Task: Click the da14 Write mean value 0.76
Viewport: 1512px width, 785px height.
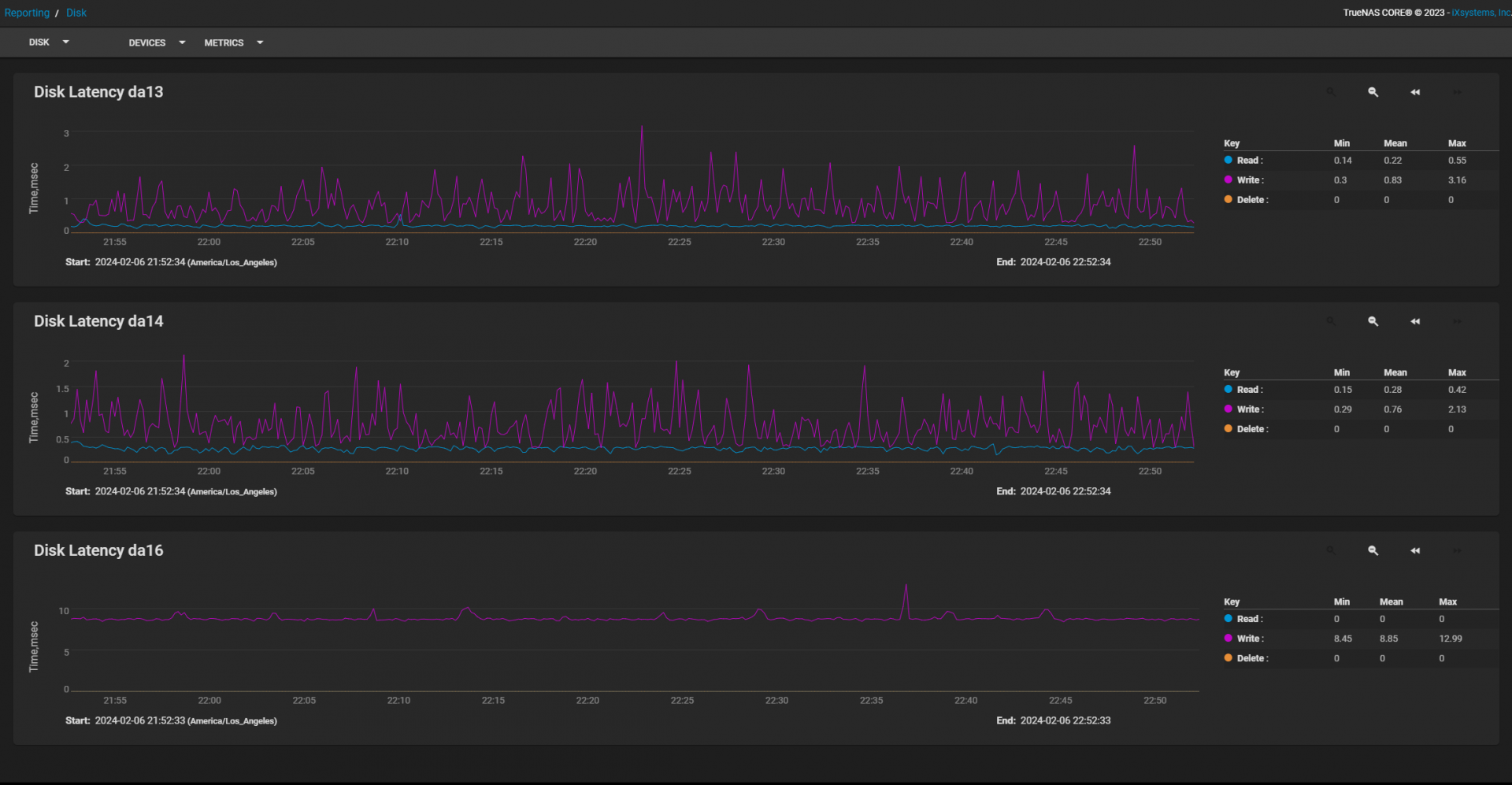Action: click(1392, 409)
